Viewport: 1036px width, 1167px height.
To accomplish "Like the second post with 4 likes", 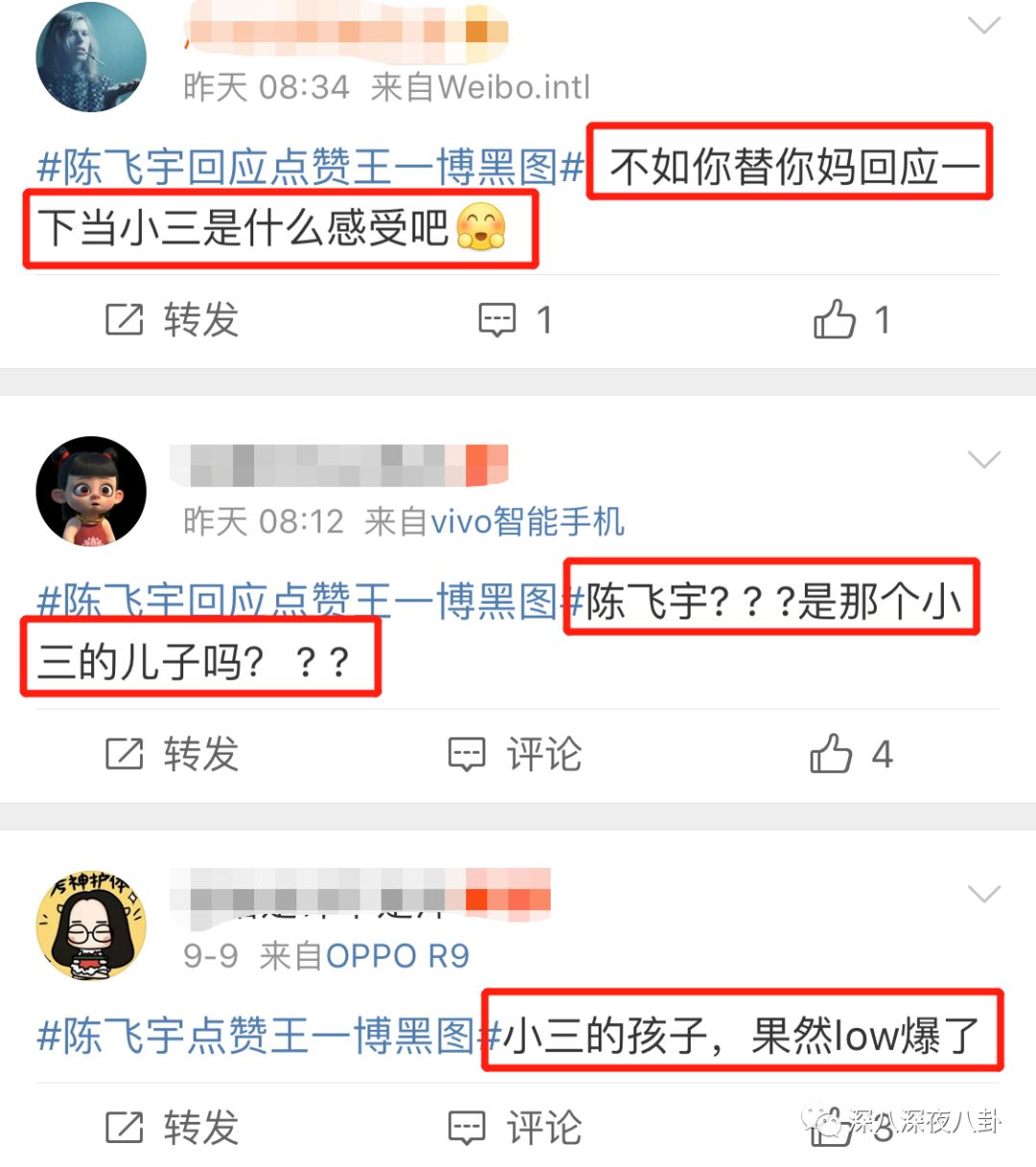I will (831, 754).
